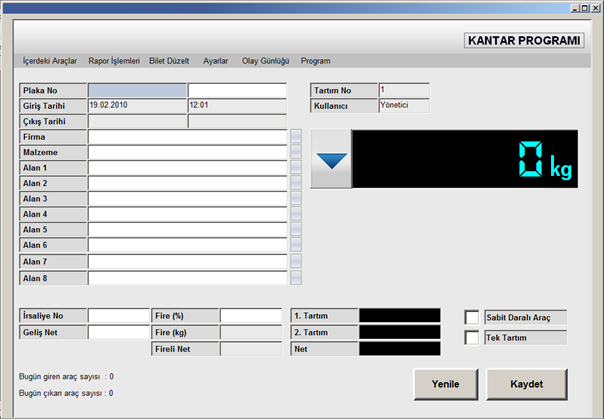This screenshot has width=604, height=419.
Task: Open the İçerdeki Araçlar menu
Action: tap(50, 61)
